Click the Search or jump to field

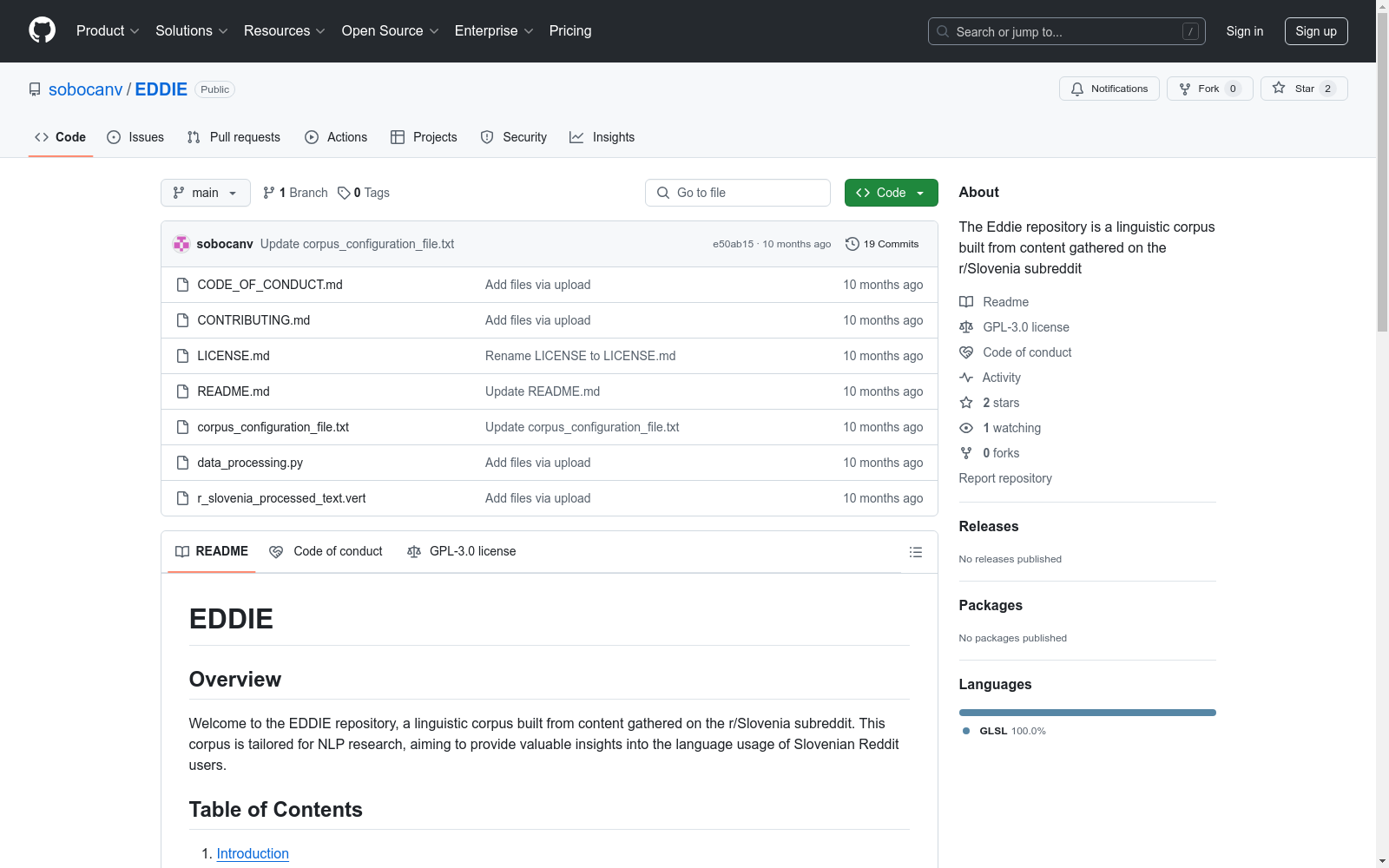pos(1067,31)
